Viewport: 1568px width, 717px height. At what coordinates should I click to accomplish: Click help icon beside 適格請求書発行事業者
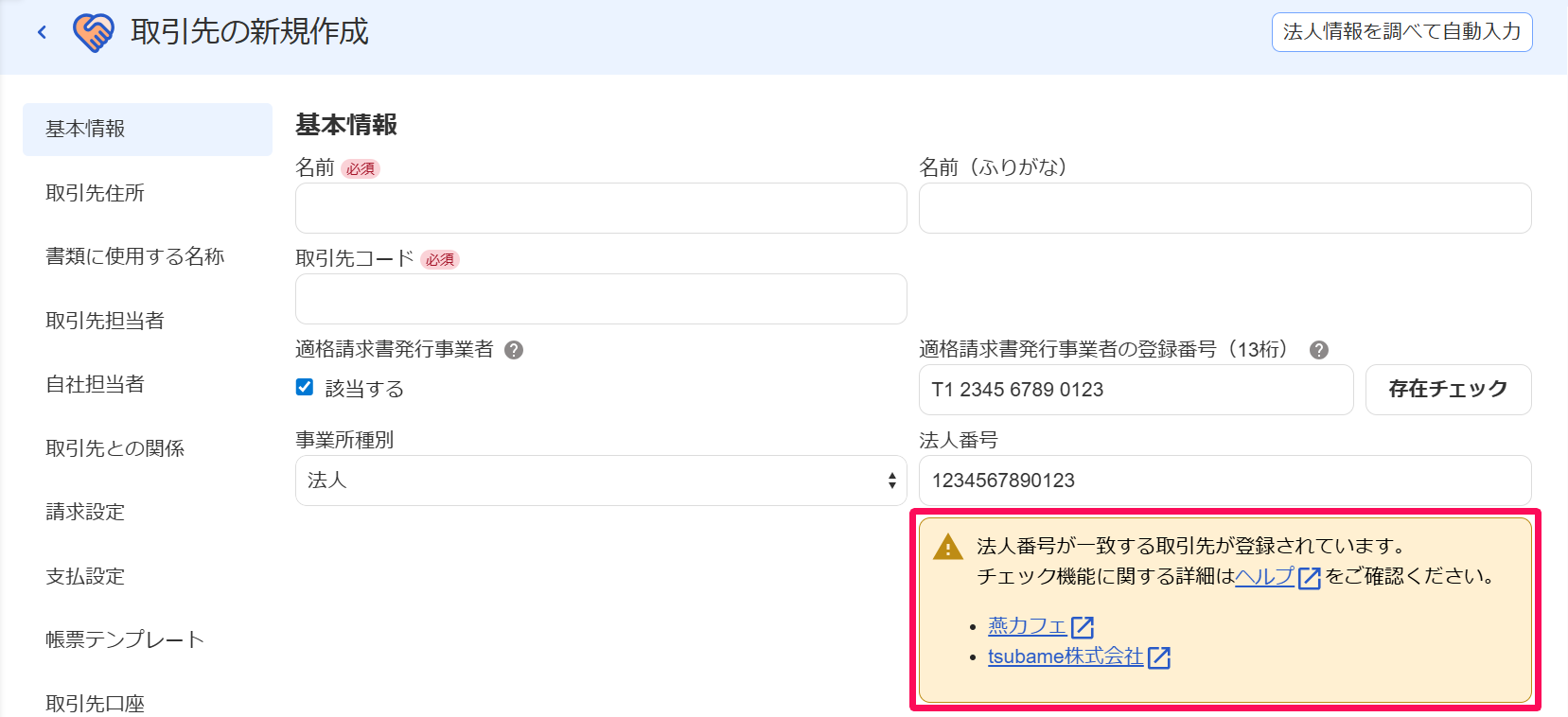coord(514,350)
